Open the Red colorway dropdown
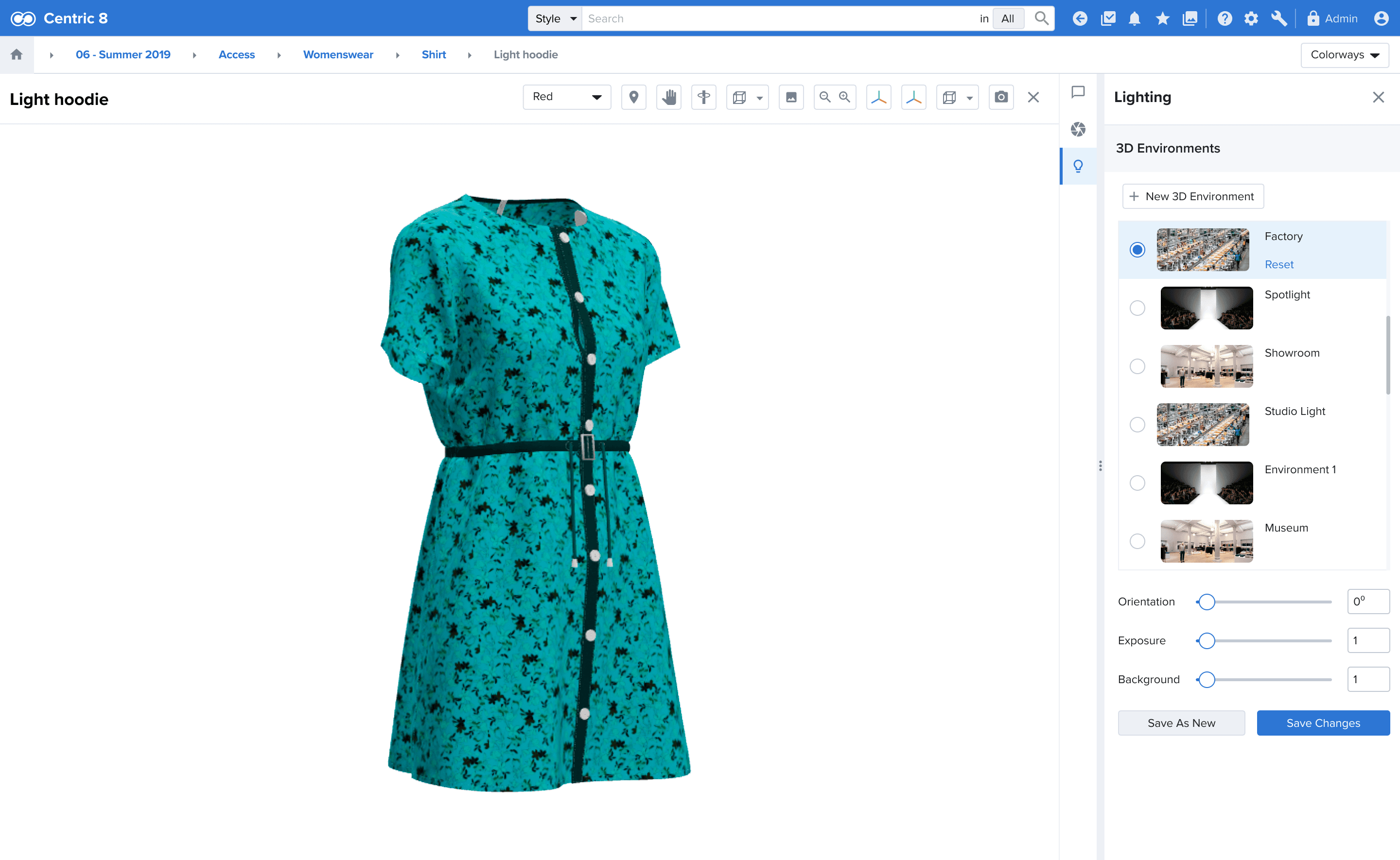The image size is (1400, 860). click(x=567, y=97)
